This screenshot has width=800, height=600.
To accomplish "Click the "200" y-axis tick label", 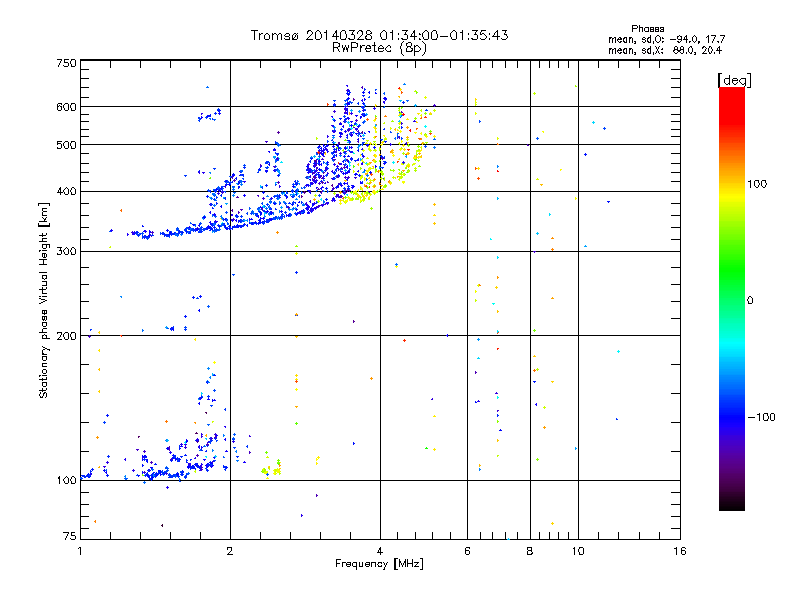I will pos(67,336).
